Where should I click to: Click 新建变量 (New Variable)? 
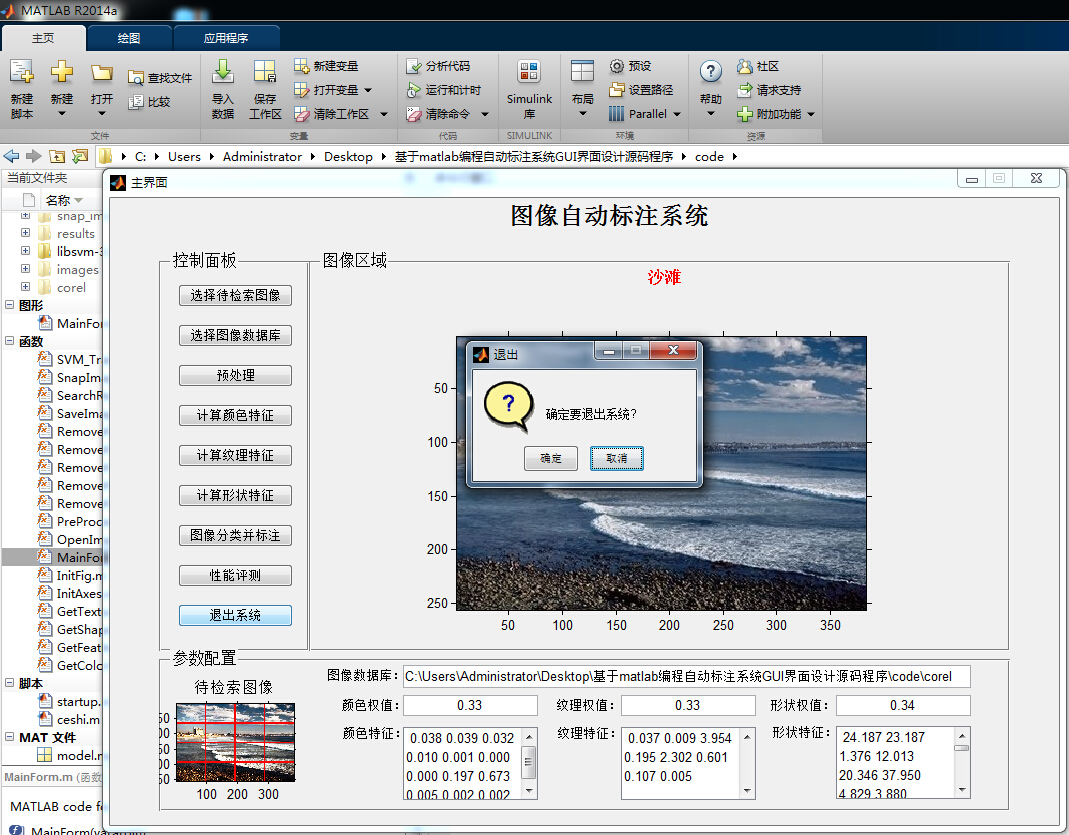pos(327,66)
